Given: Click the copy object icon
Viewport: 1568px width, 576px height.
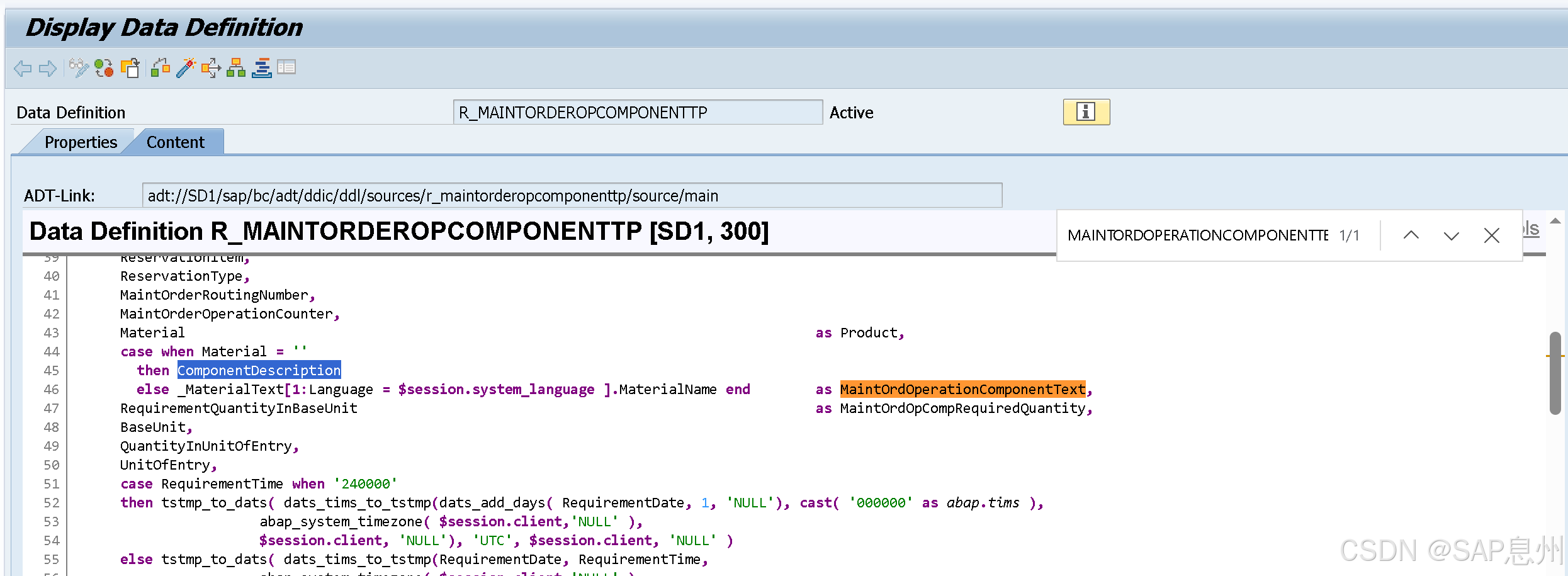Looking at the screenshot, I should click(x=130, y=68).
